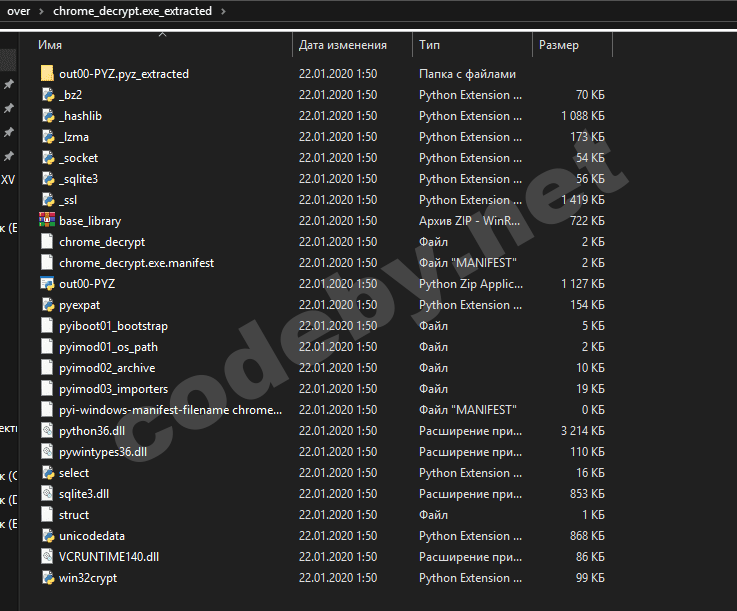Click the pyimod01_os_path file icon

point(47,346)
